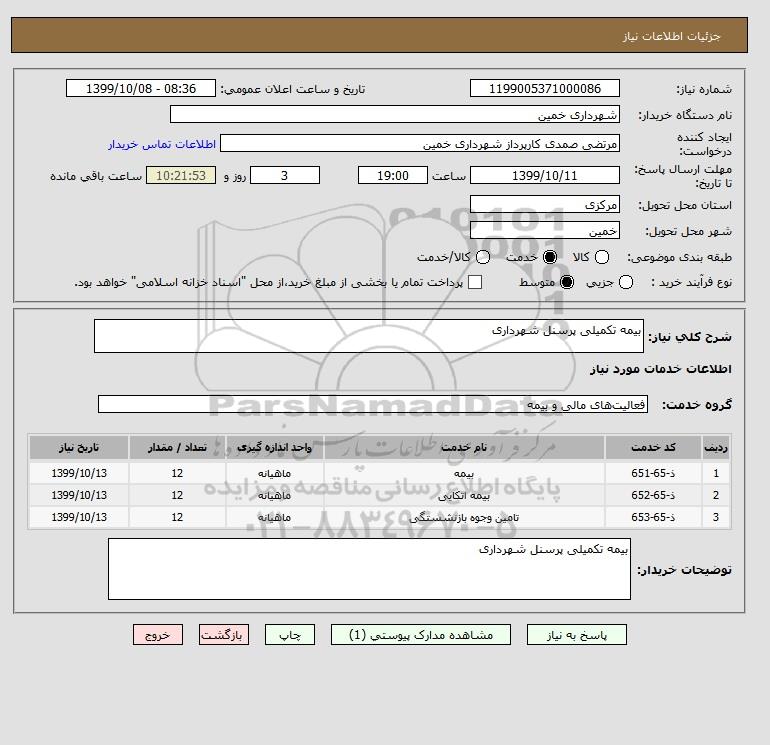Click the بیمه service name in row 1
This screenshot has height=745, width=770.
[464, 473]
